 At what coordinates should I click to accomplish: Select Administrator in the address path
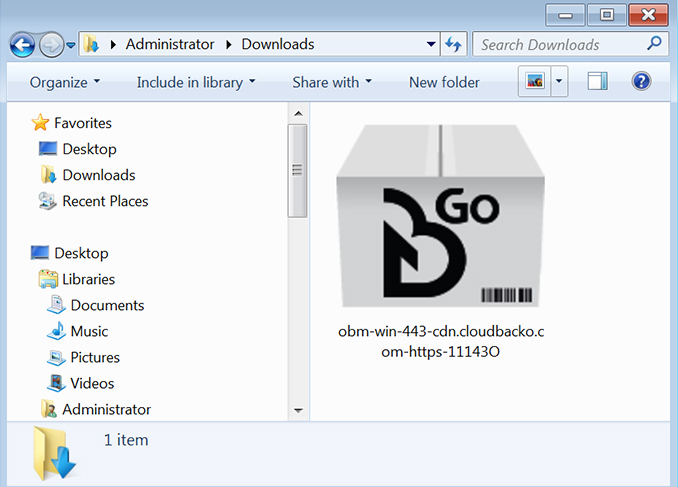click(x=170, y=44)
